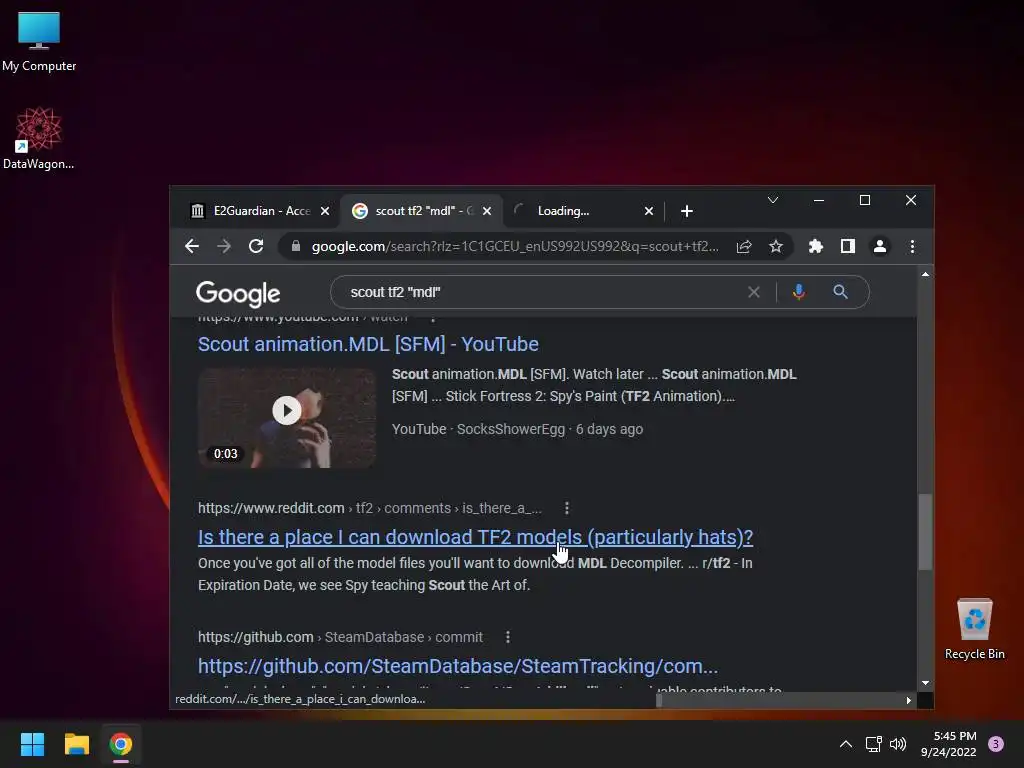The width and height of the screenshot is (1024, 768).
Task: Open the network tray icon
Action: [x=873, y=744]
